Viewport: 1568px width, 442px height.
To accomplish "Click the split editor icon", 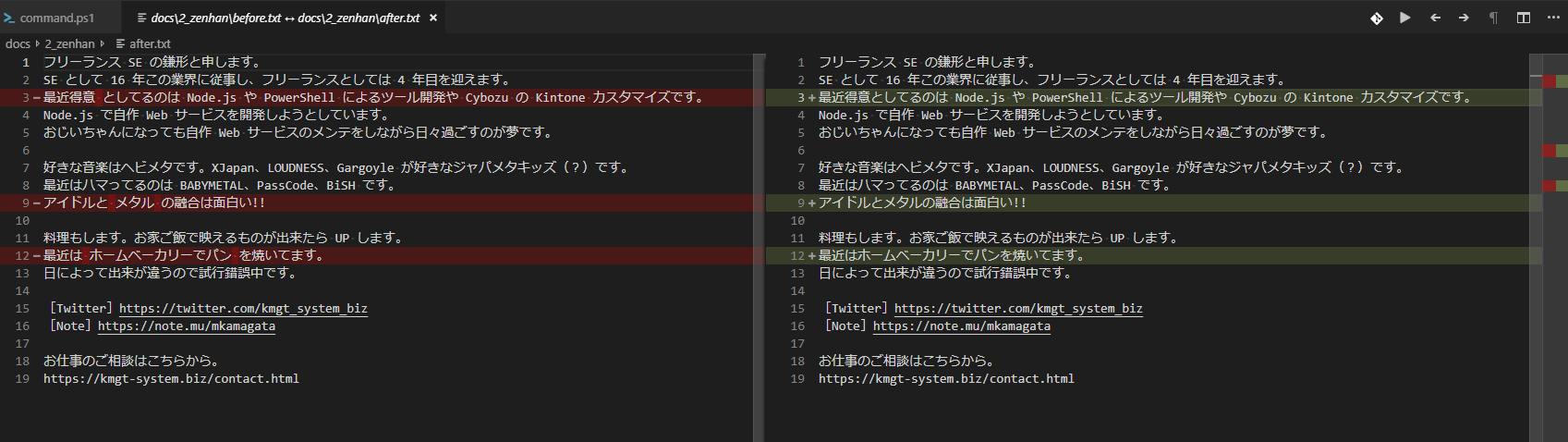I will pyautogui.click(x=1524, y=18).
